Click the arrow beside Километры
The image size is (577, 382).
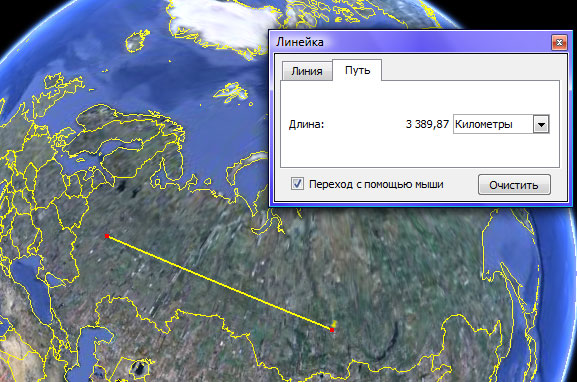coord(541,124)
